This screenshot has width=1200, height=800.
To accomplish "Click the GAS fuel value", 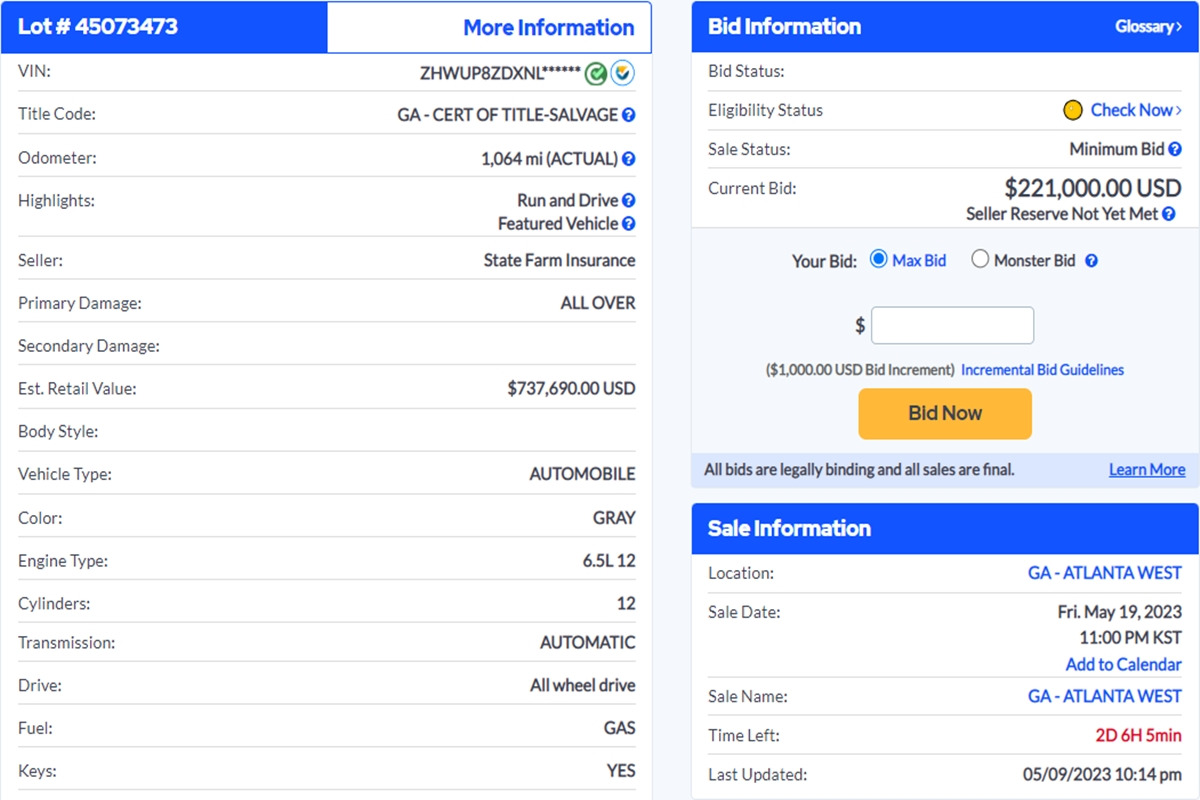I will coord(620,728).
